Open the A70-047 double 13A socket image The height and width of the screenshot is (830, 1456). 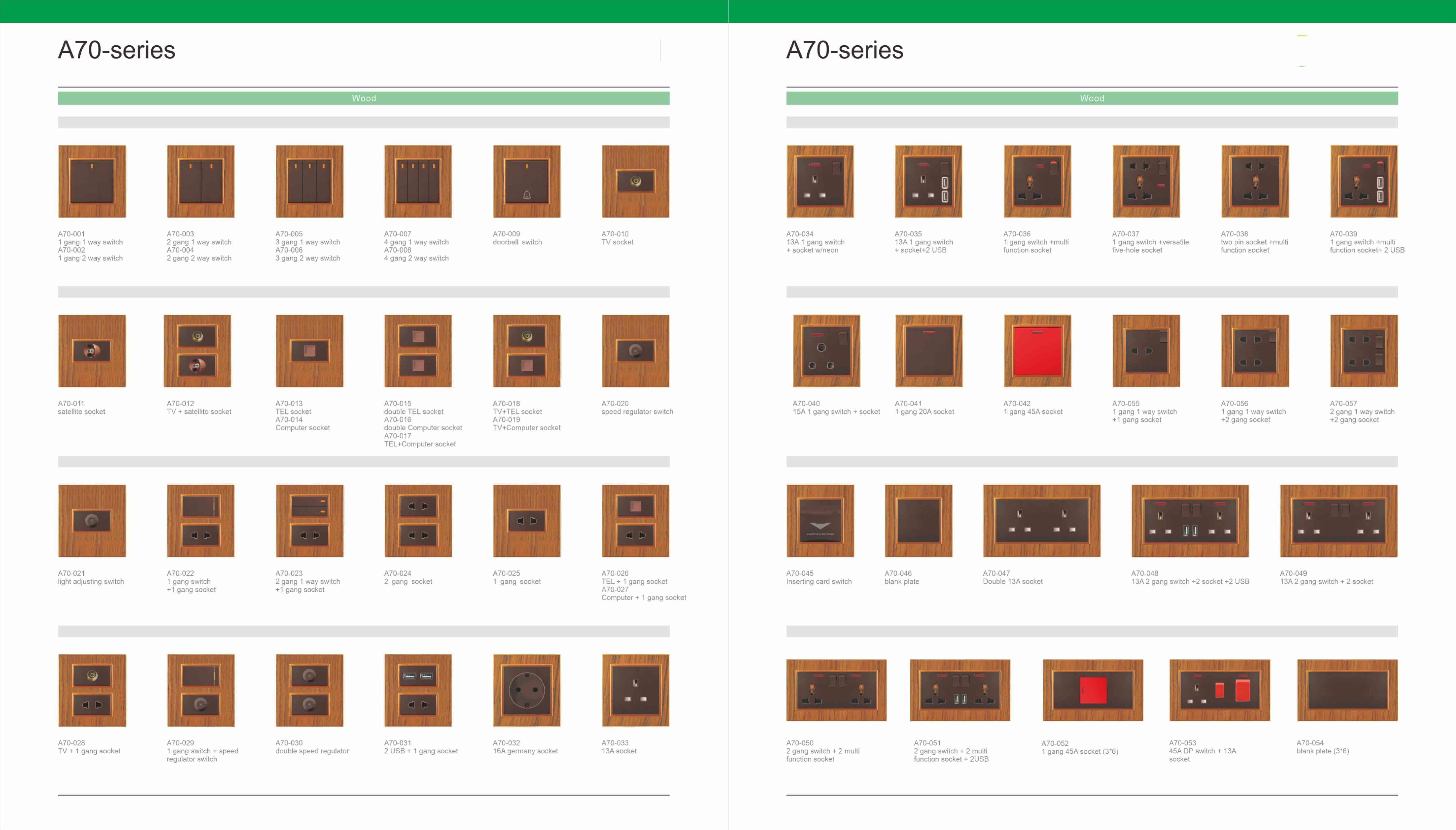coord(1042,521)
